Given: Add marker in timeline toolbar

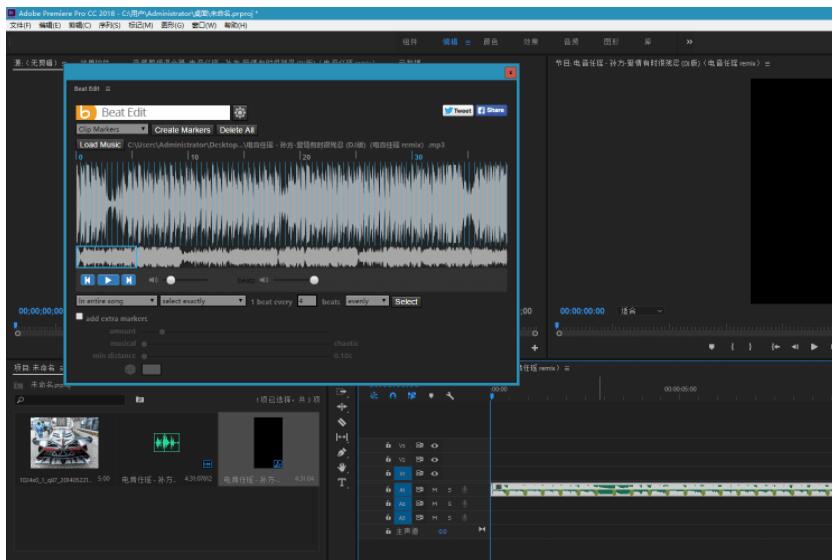Looking at the screenshot, I should click(431, 395).
